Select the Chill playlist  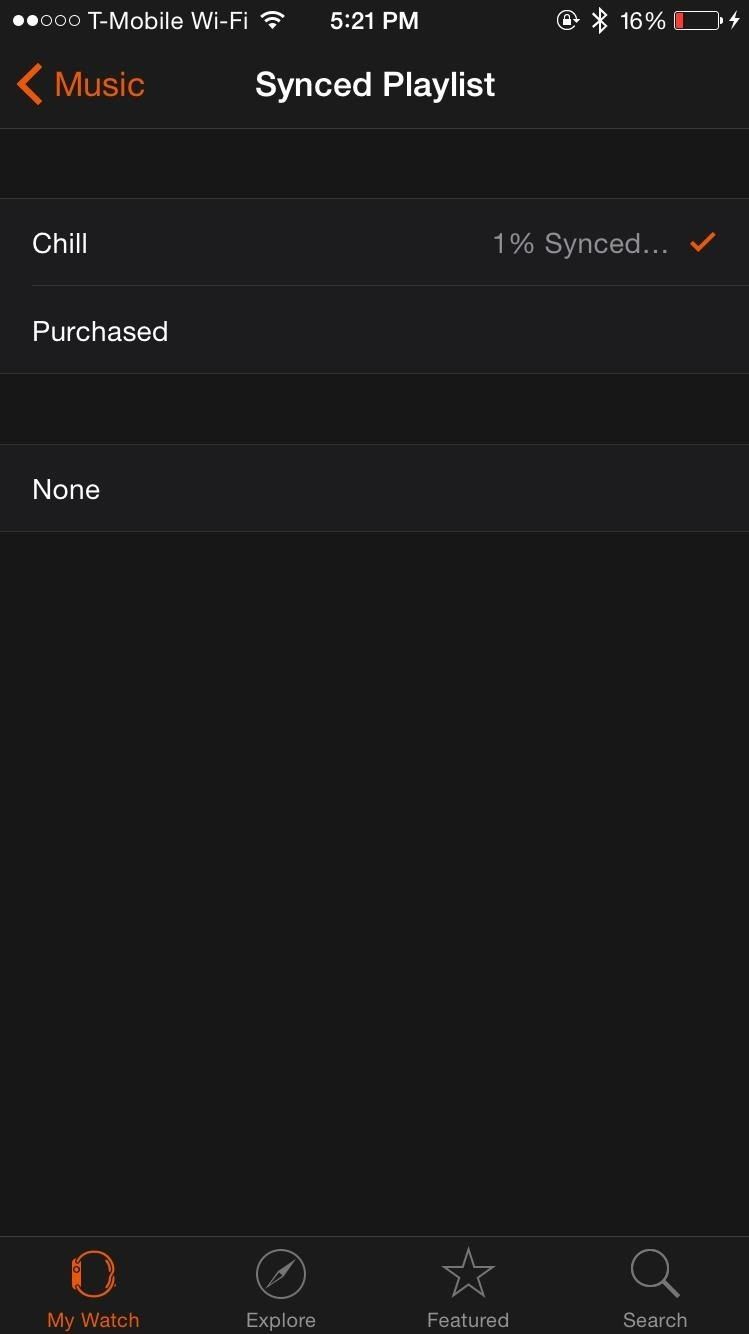(x=60, y=243)
